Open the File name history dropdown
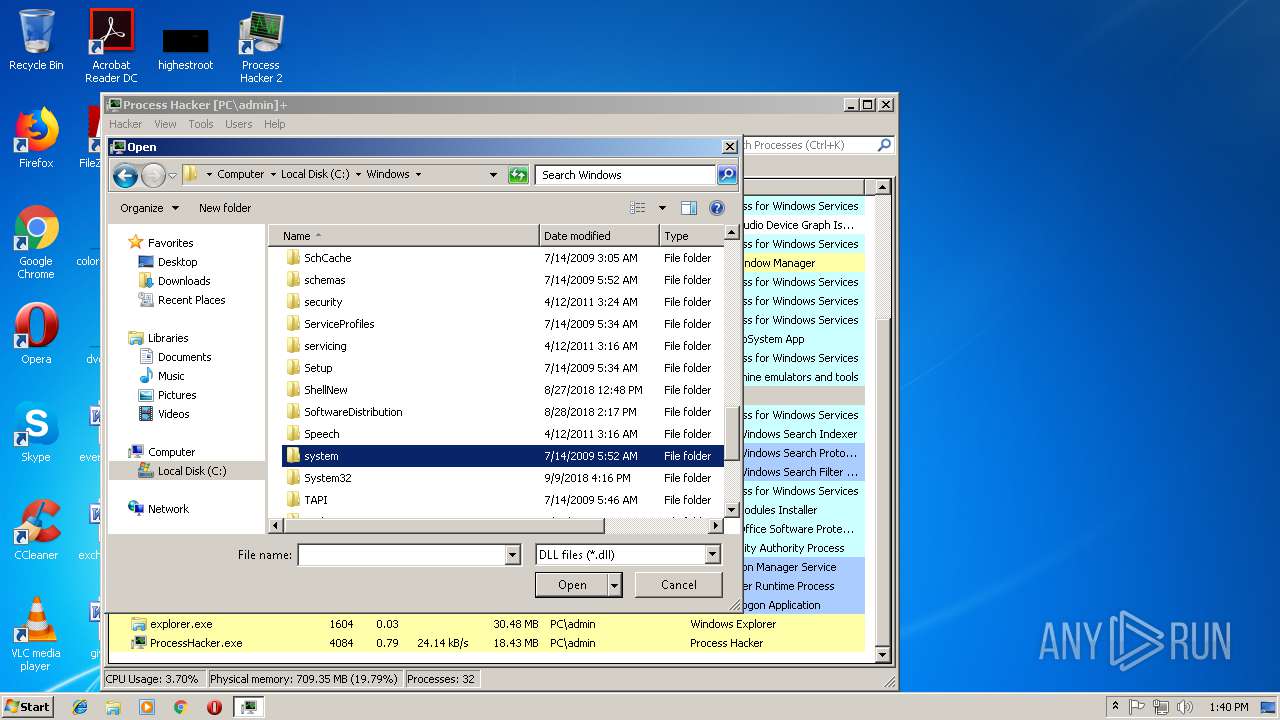 513,555
